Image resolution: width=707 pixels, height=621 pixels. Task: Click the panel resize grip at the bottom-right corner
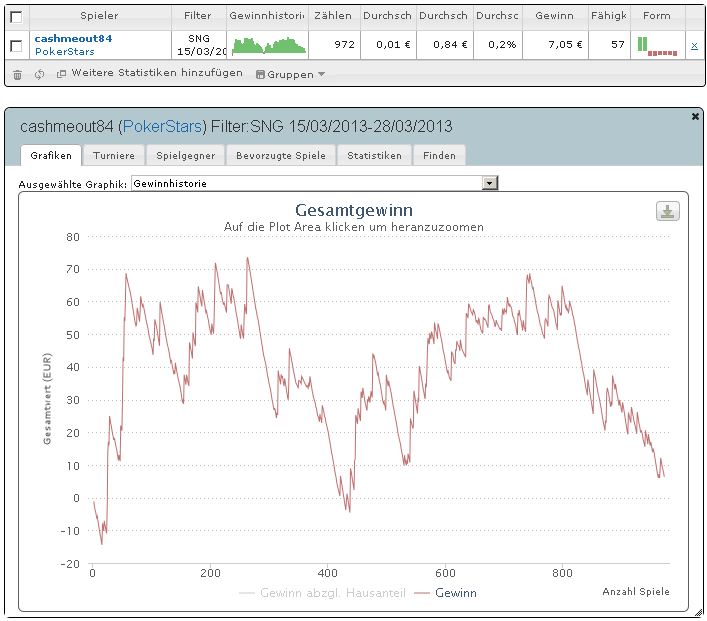(x=698, y=612)
